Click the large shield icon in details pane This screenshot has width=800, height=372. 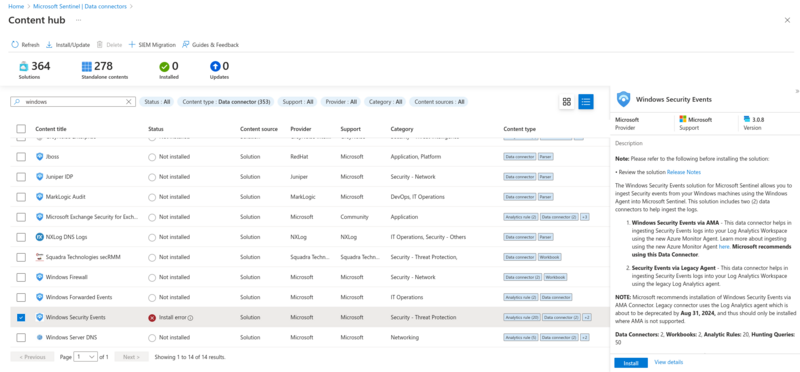click(623, 99)
